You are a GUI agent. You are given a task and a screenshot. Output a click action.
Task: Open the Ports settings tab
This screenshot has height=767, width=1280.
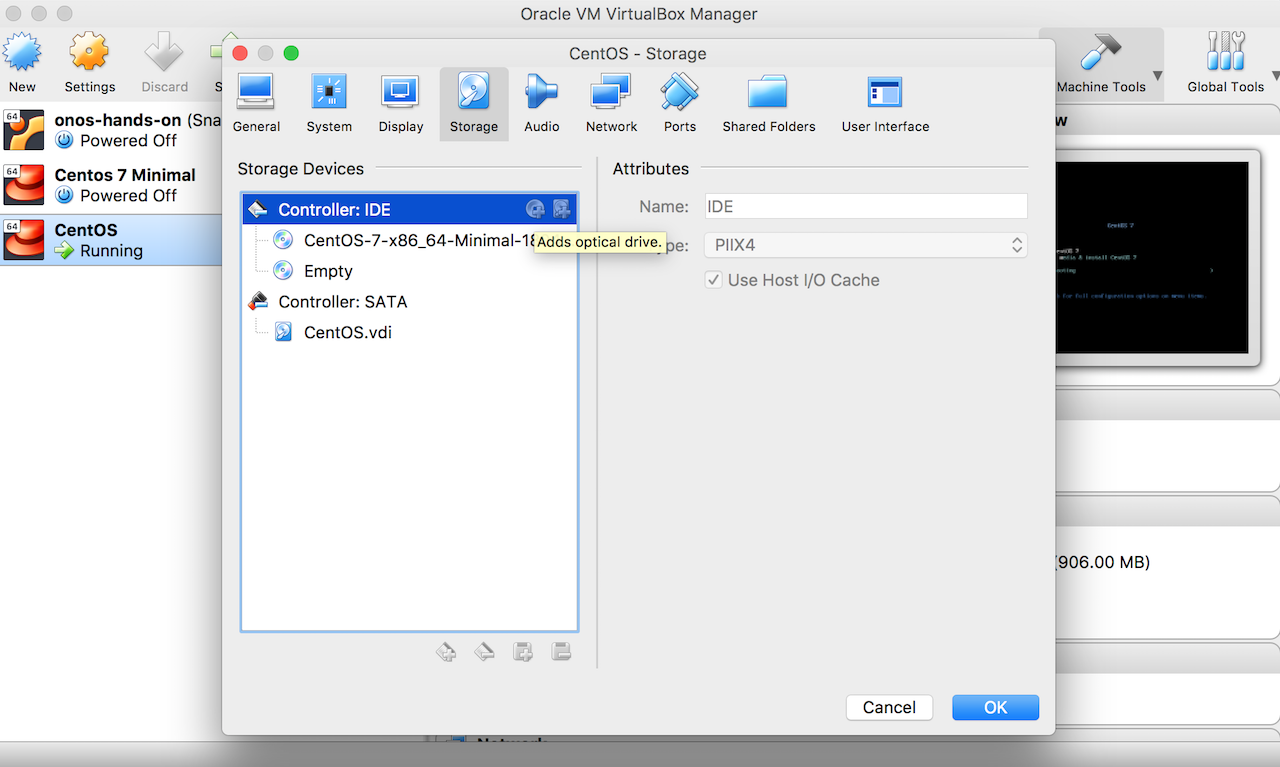coord(679,103)
